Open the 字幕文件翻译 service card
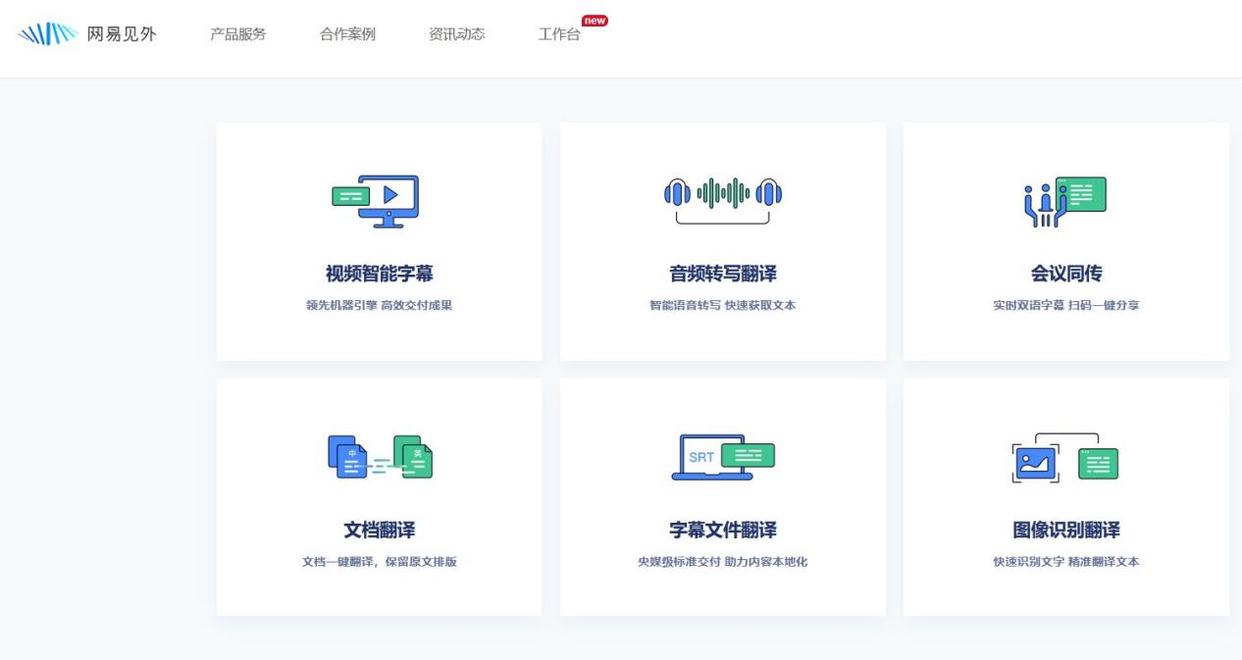 [x=722, y=496]
